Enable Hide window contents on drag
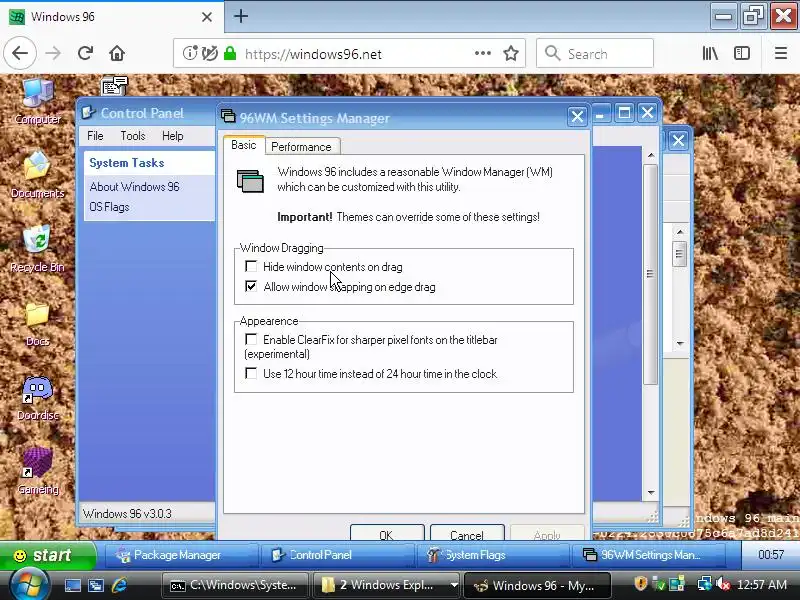The image size is (800, 600). [251, 266]
